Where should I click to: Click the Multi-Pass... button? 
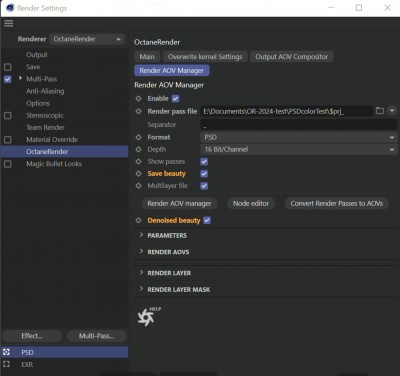point(97,336)
